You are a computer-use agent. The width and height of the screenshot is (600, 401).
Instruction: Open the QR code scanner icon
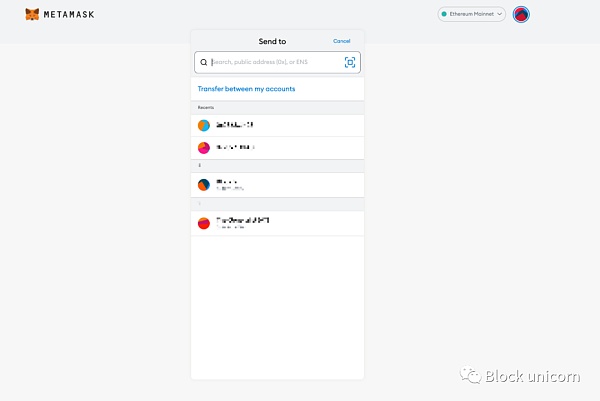click(x=350, y=62)
